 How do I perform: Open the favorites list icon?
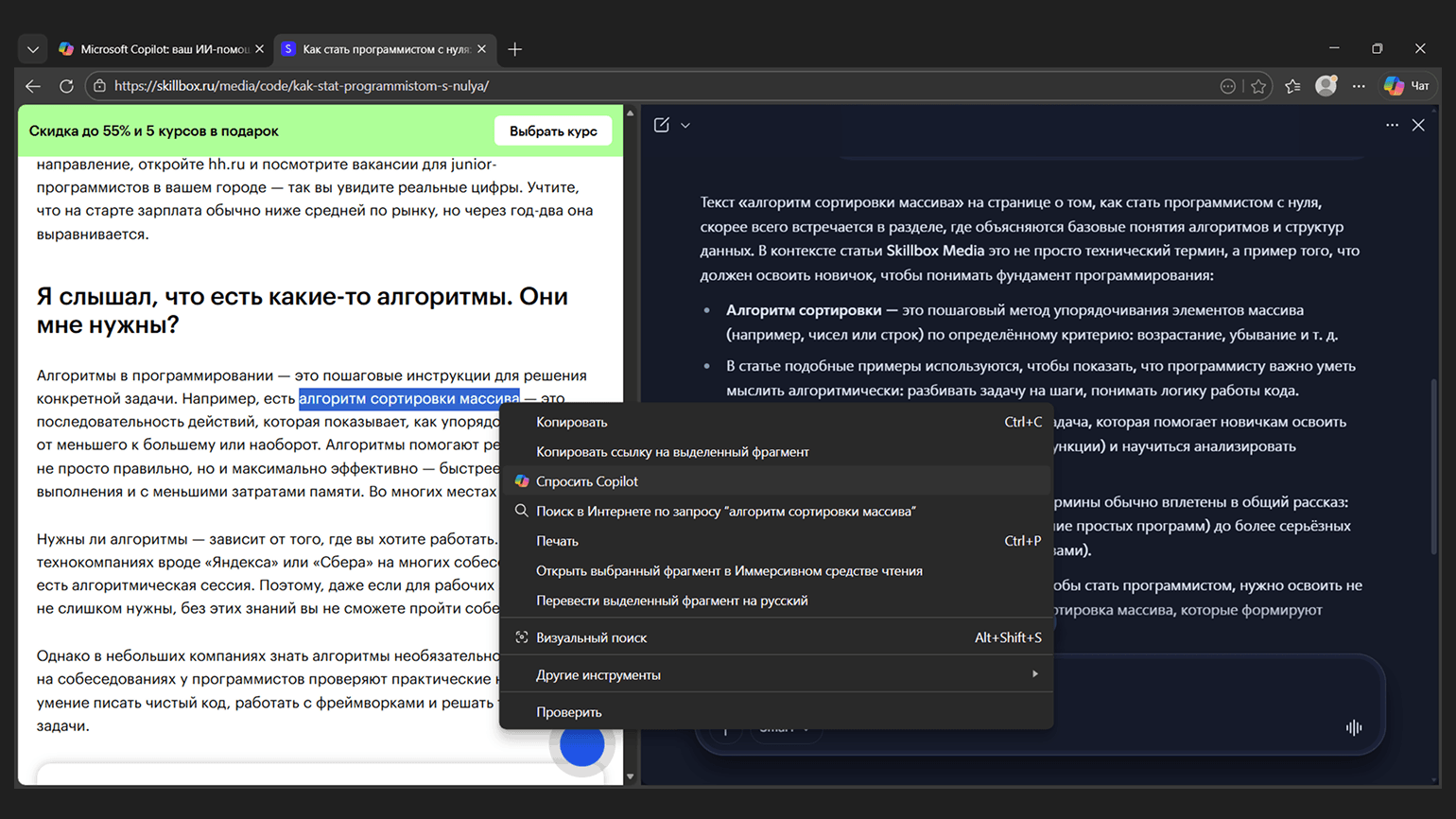1292,86
